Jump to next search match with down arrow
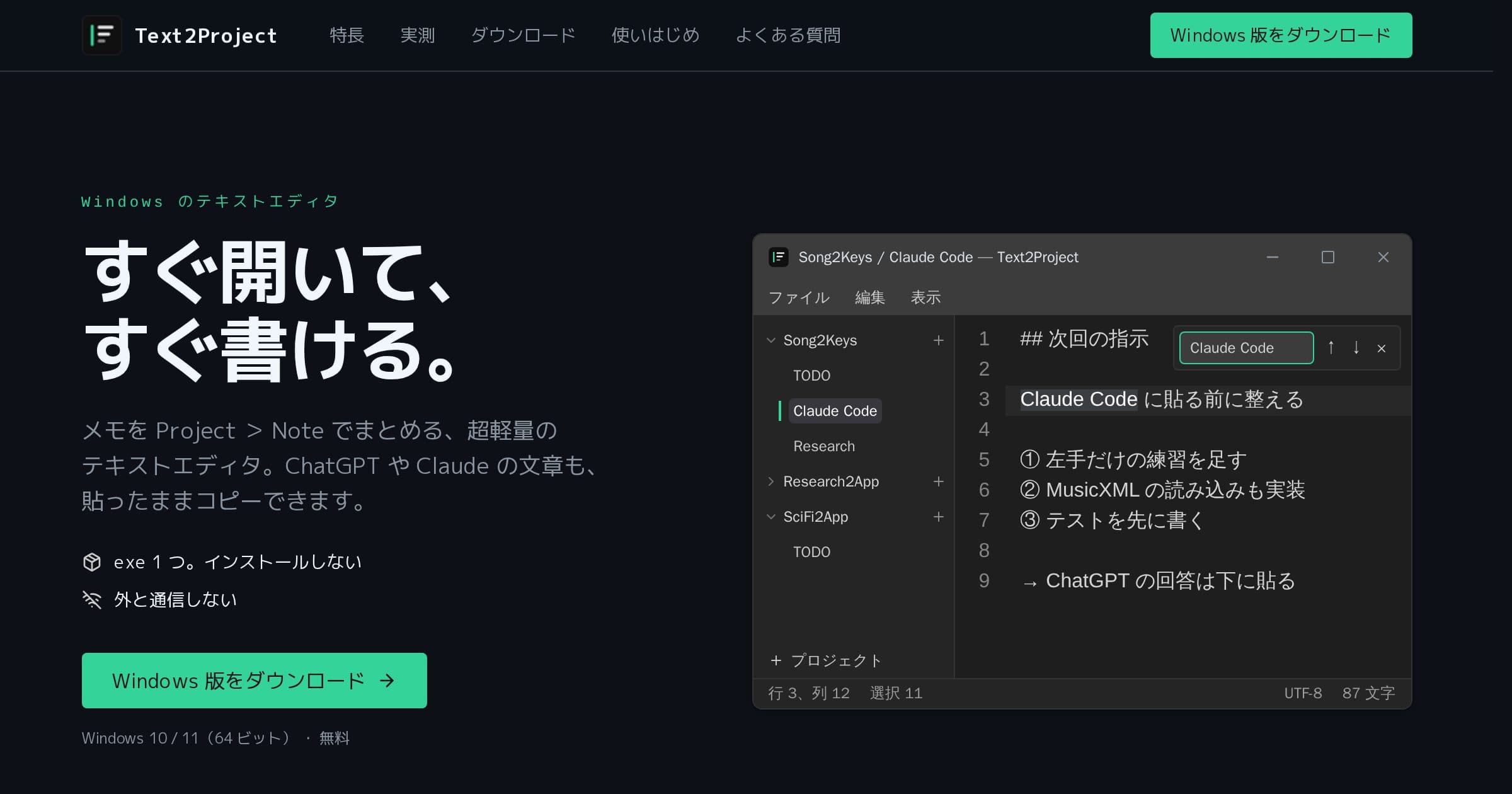This screenshot has height=794, width=1512. (x=1356, y=348)
